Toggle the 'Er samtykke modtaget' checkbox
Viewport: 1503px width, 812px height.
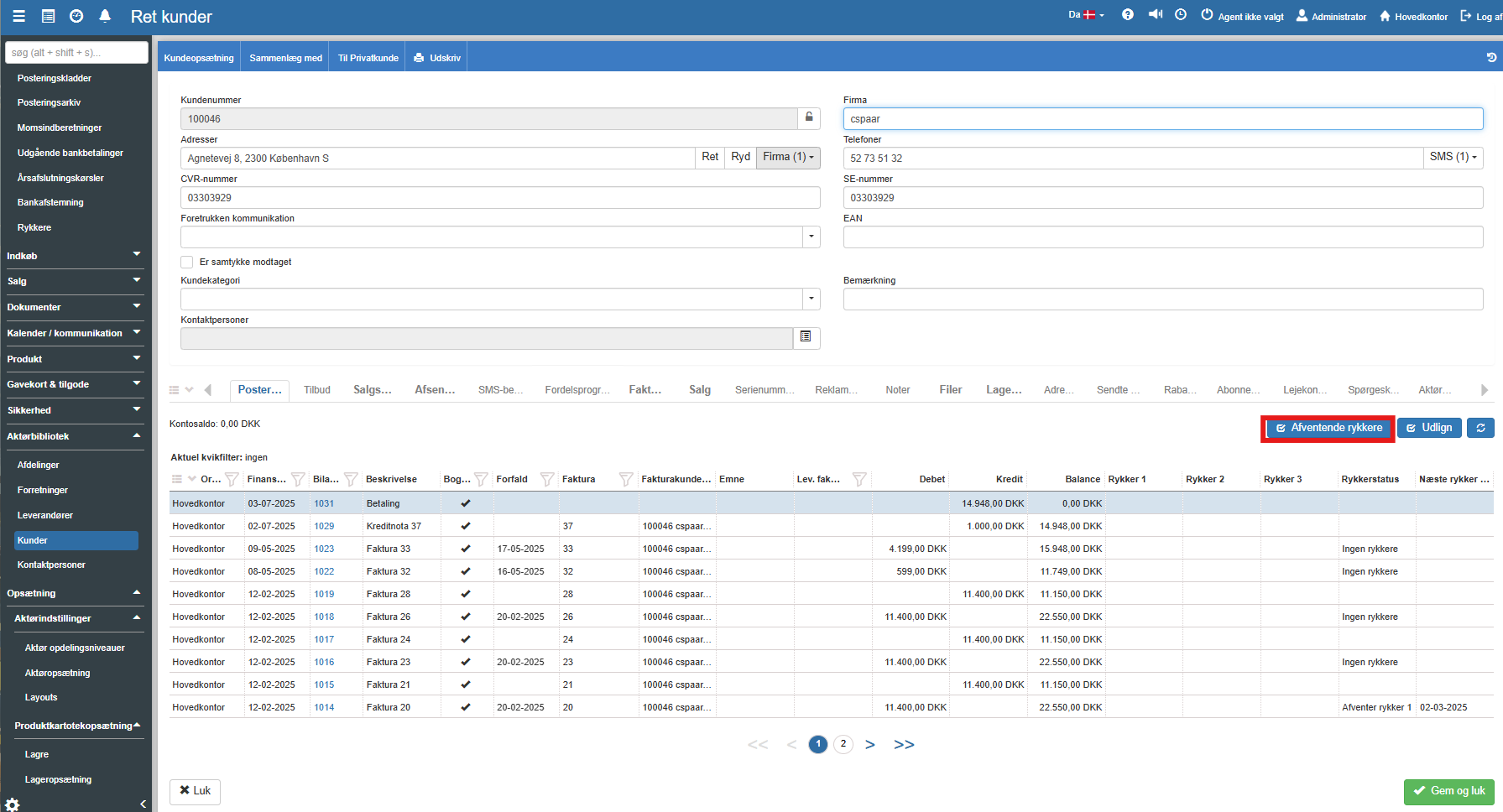click(187, 262)
